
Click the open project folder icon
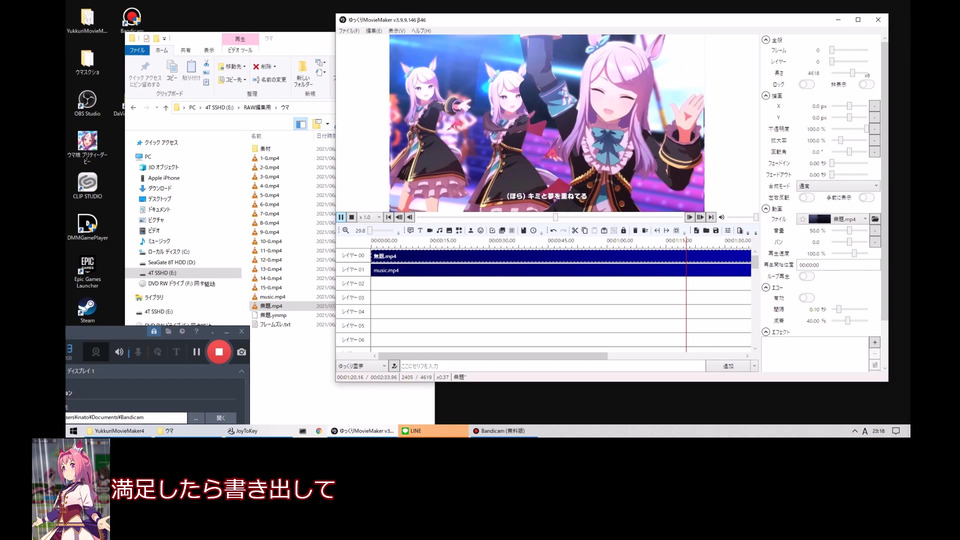(706, 231)
